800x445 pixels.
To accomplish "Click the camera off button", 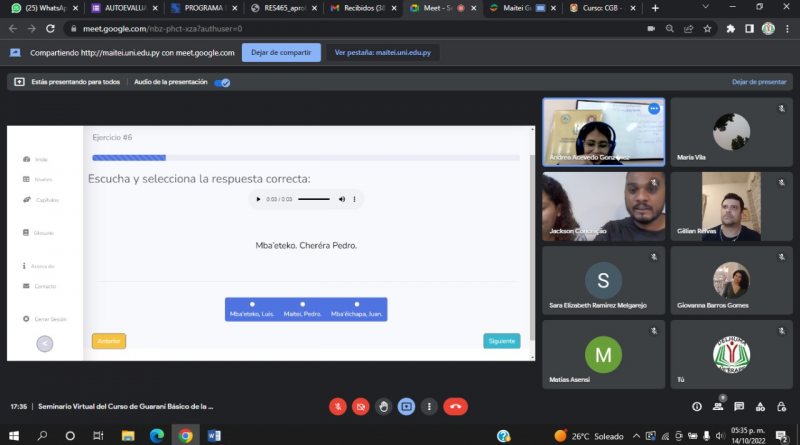I will [360, 406].
